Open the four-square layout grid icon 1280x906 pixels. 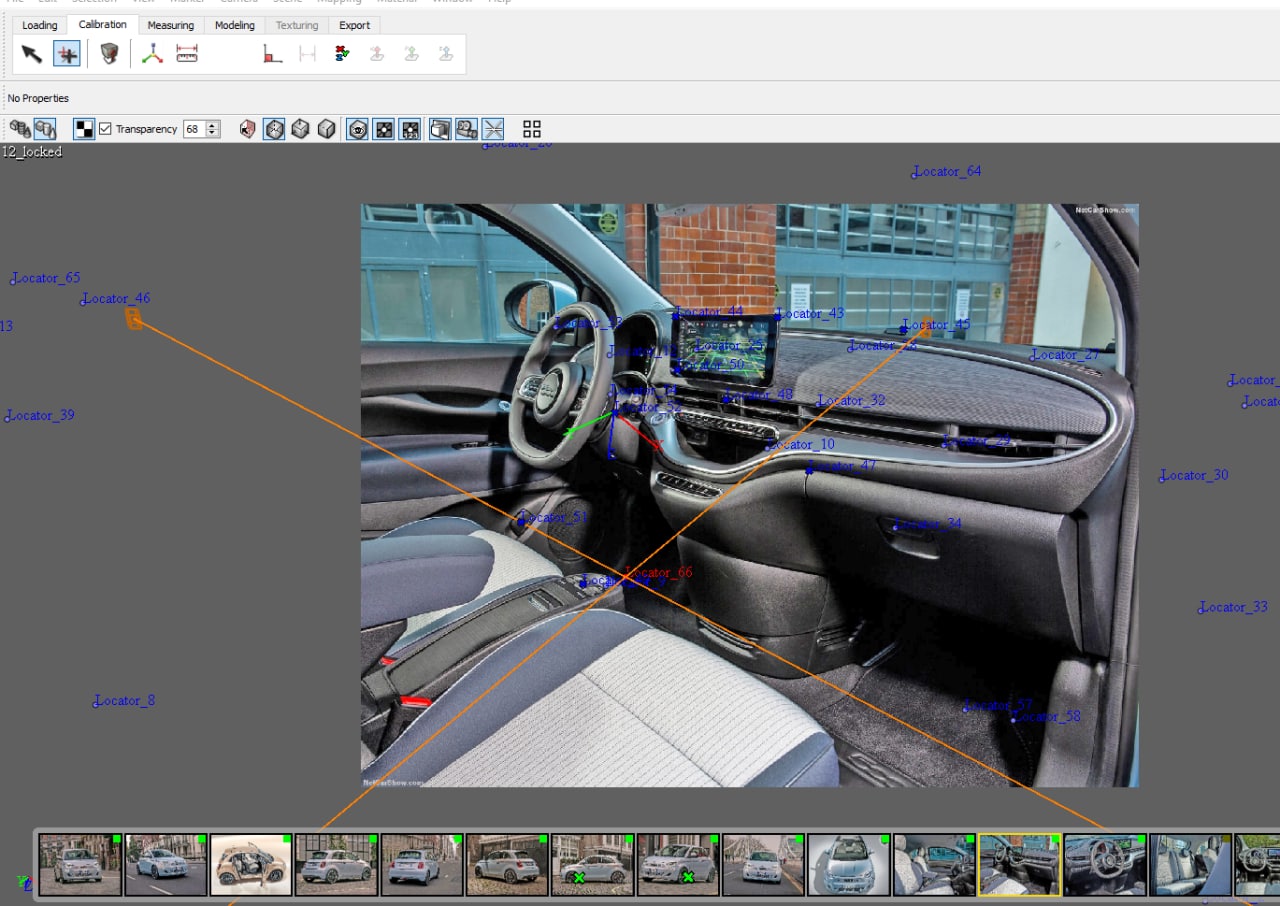532,129
